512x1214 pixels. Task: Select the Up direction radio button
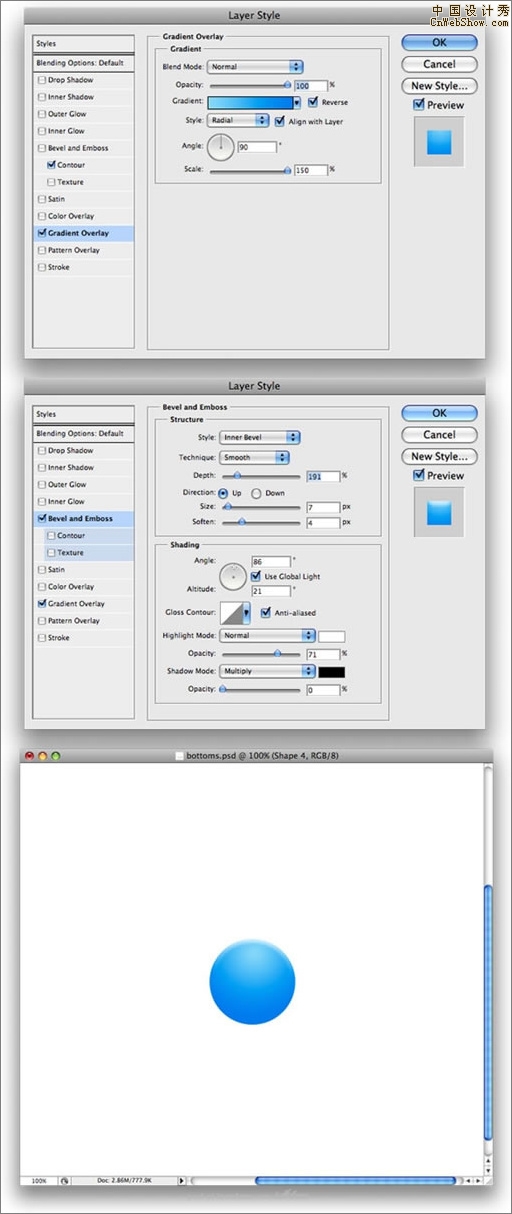tap(222, 493)
